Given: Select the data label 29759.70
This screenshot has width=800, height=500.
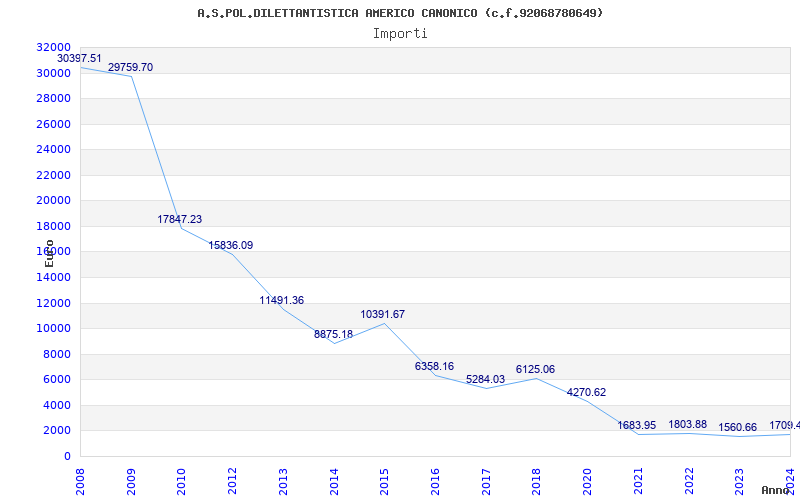Looking at the screenshot, I should [130, 67].
